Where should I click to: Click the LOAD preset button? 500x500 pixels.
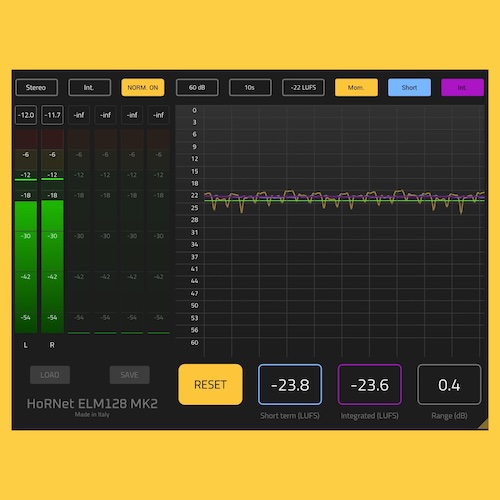[50, 375]
